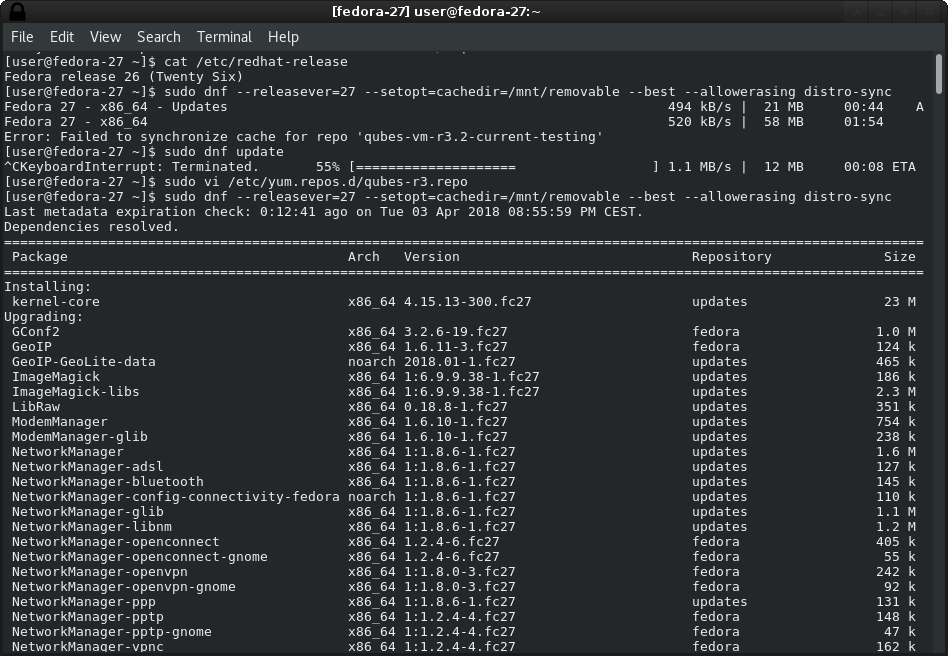948x656 pixels.
Task: Click the NetworkManager-glib package name
Action: [88, 512]
